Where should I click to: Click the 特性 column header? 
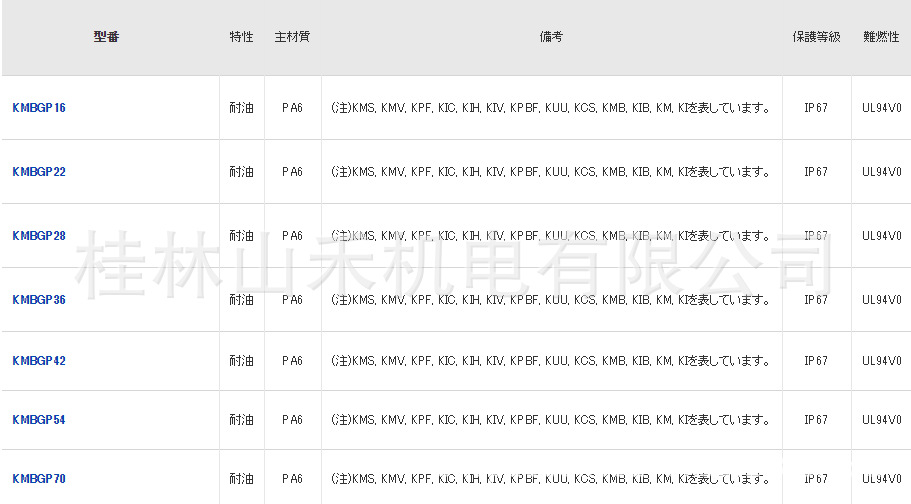click(241, 37)
